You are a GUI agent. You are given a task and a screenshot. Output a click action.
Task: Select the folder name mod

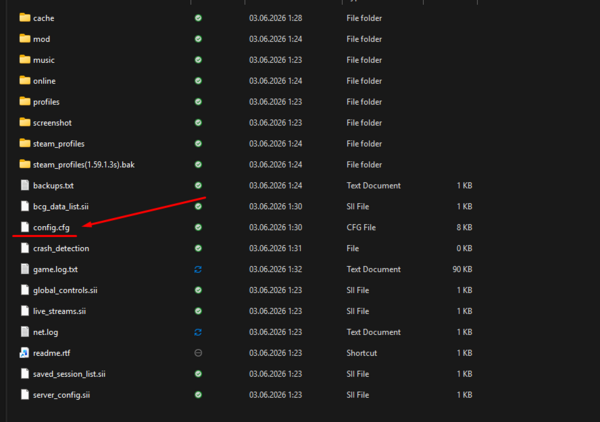[42, 39]
